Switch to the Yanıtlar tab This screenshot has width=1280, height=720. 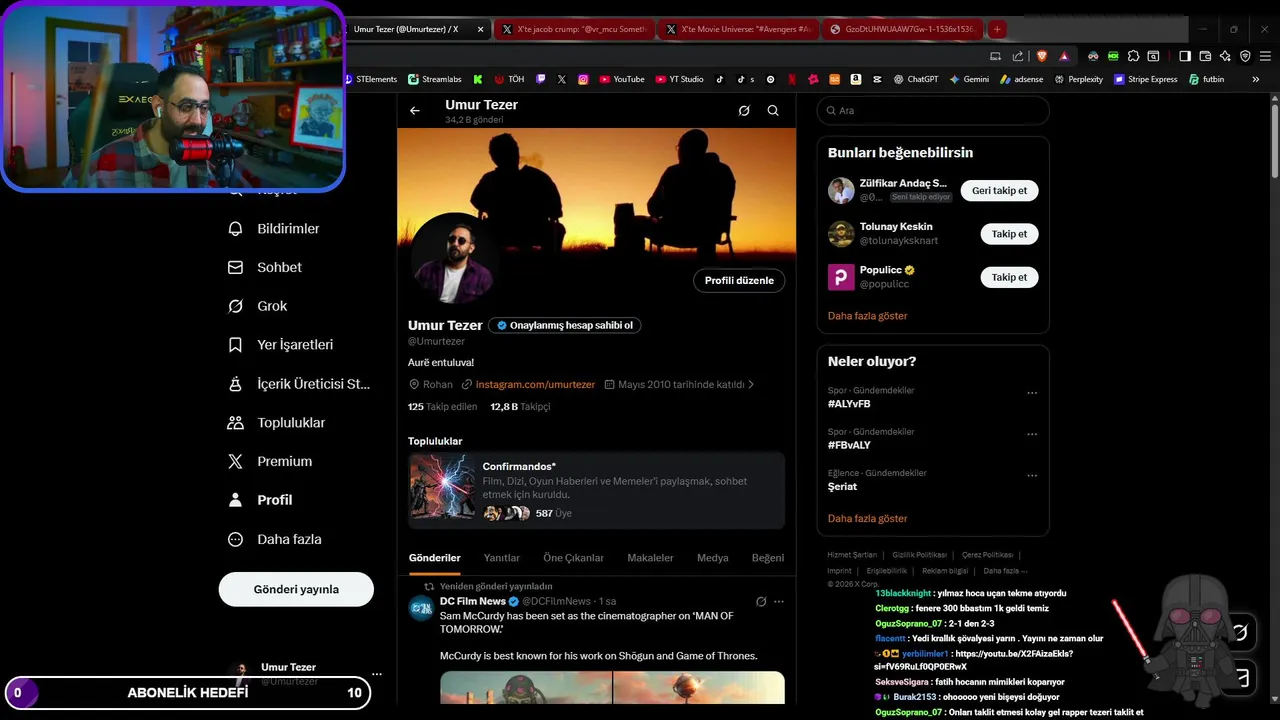(502, 558)
